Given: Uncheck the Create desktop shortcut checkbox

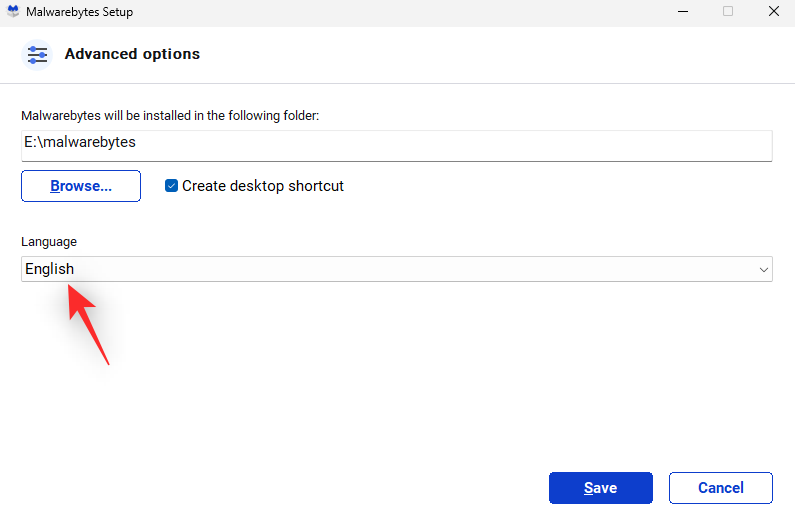Looking at the screenshot, I should [172, 186].
